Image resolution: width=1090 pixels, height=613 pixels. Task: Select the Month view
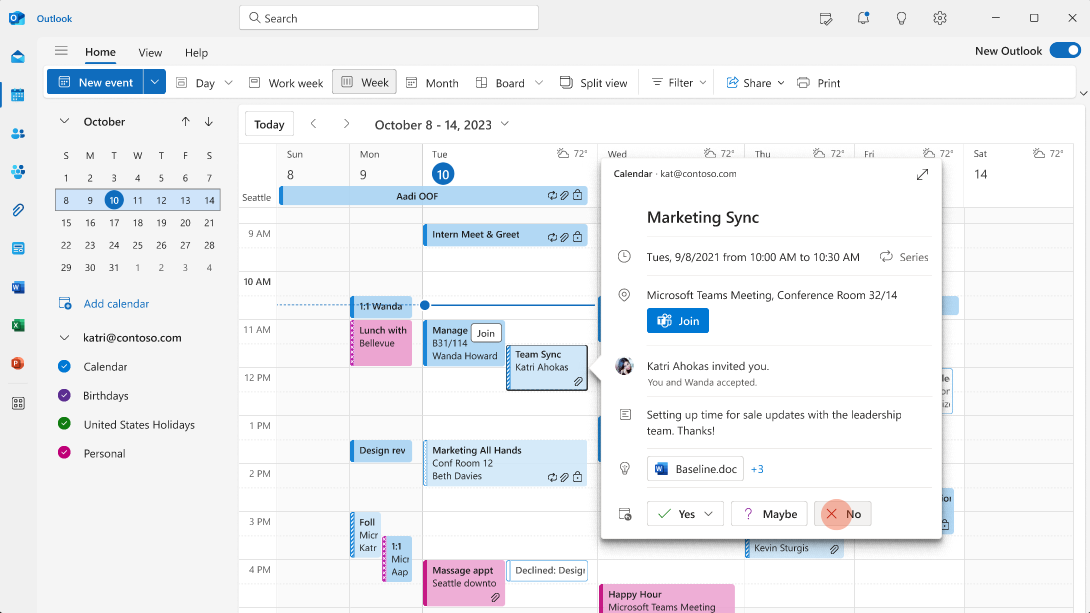click(x=431, y=83)
